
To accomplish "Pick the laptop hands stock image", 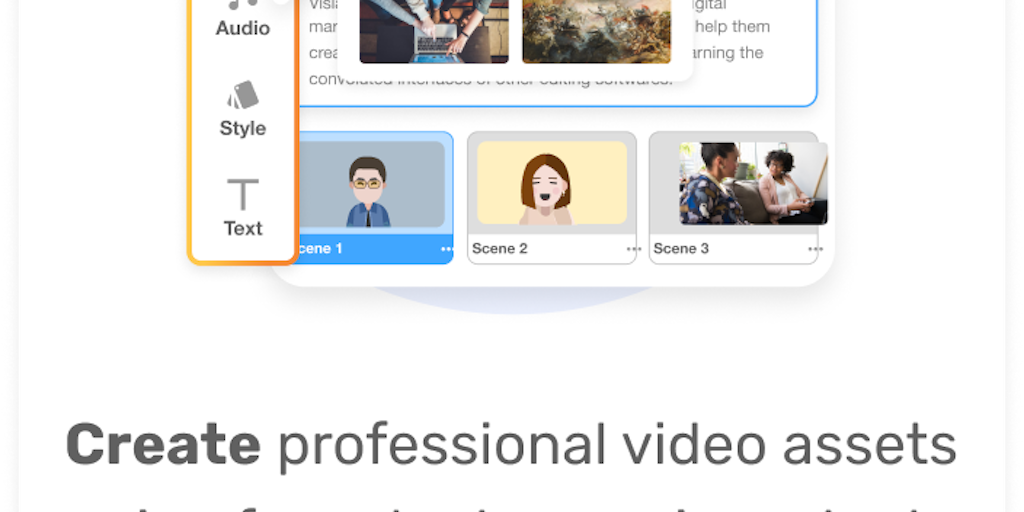I will coord(434,31).
